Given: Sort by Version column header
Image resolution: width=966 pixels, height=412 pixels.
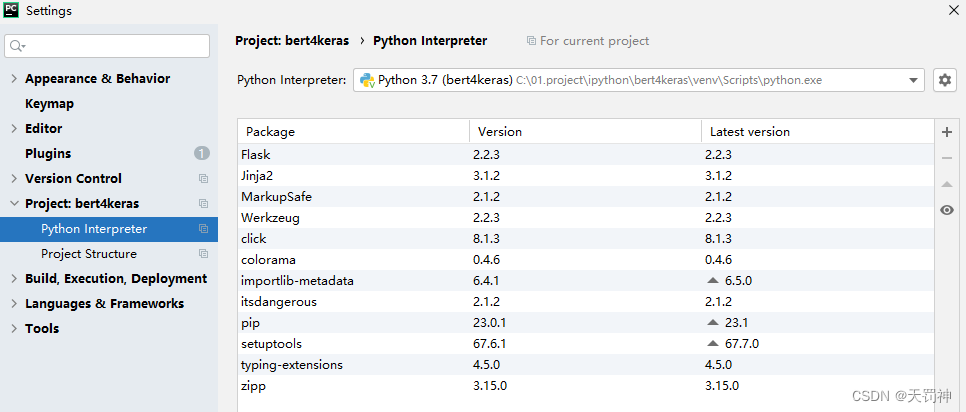Looking at the screenshot, I should pyautogui.click(x=585, y=132).
